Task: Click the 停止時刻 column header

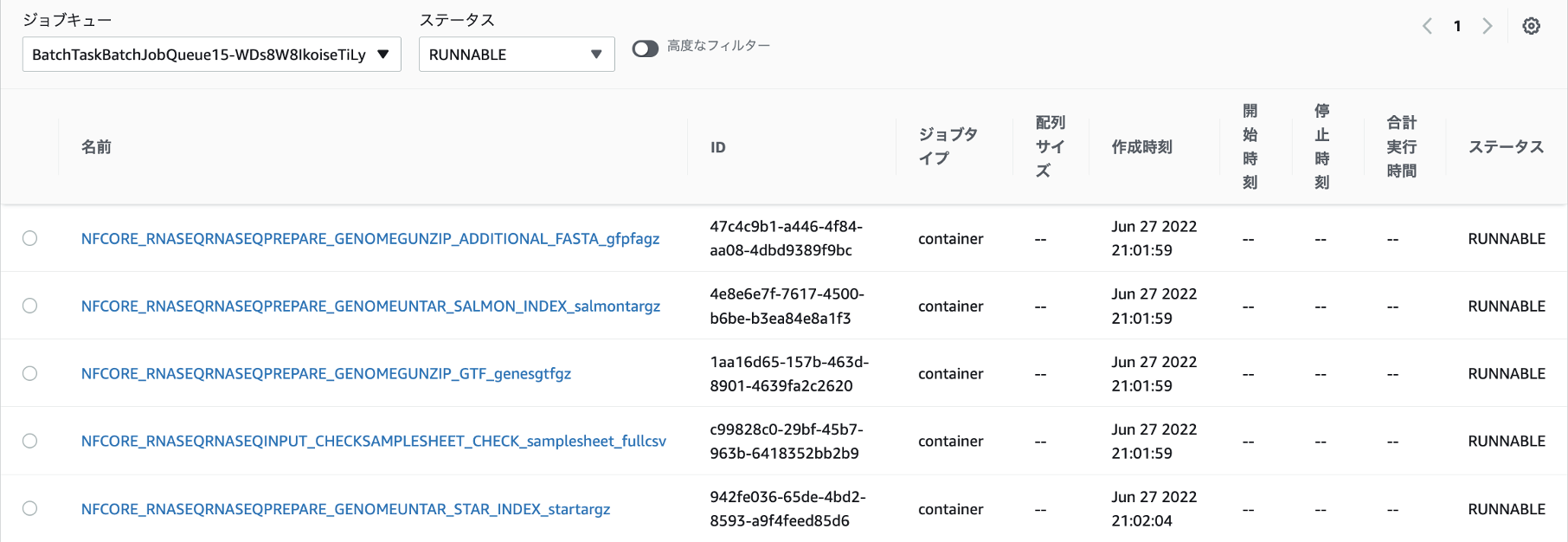Action: coord(1322,146)
